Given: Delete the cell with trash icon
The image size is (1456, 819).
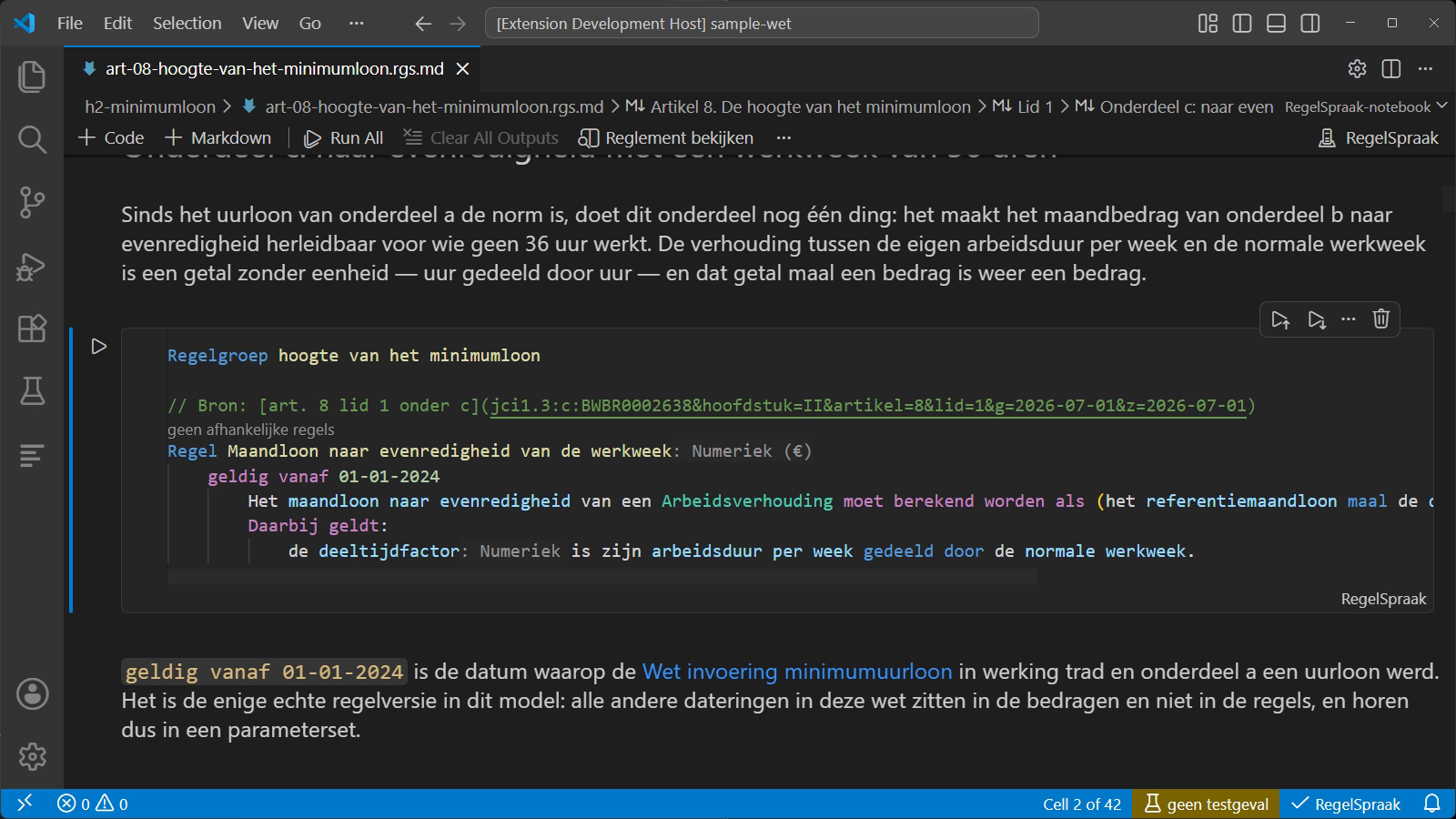Looking at the screenshot, I should pyautogui.click(x=1381, y=319).
